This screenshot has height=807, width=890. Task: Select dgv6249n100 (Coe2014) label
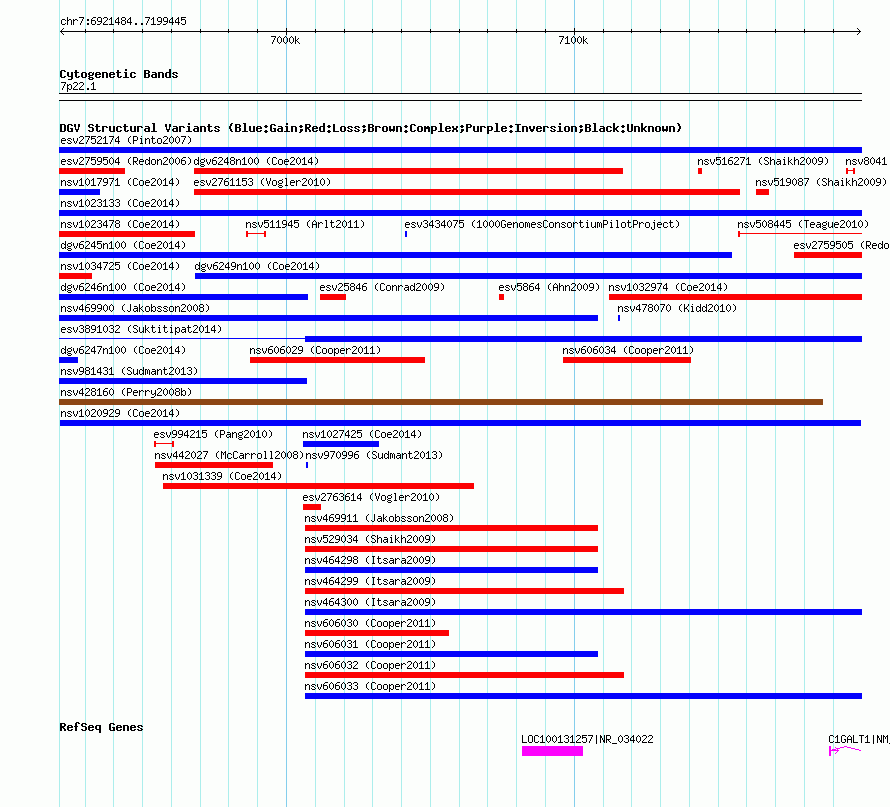(x=257, y=266)
